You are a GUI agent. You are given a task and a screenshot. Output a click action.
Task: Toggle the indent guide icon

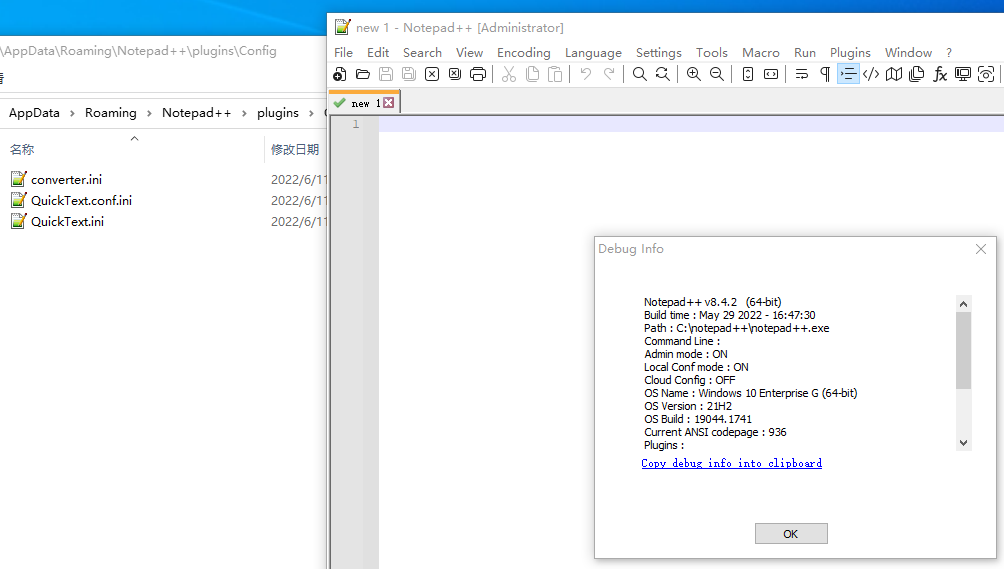click(848, 74)
